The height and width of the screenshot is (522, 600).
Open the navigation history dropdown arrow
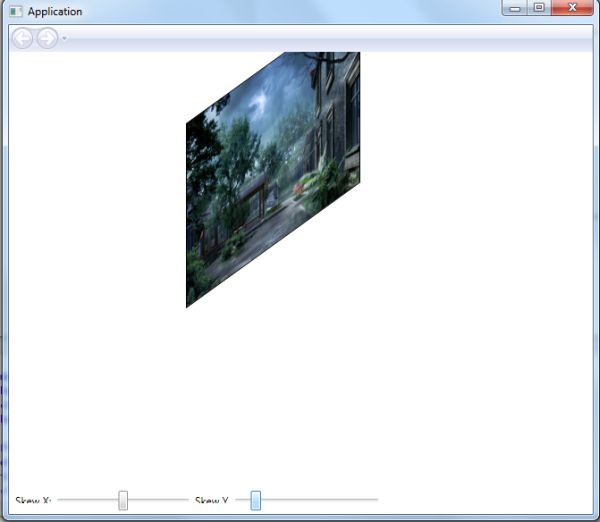(x=64, y=38)
